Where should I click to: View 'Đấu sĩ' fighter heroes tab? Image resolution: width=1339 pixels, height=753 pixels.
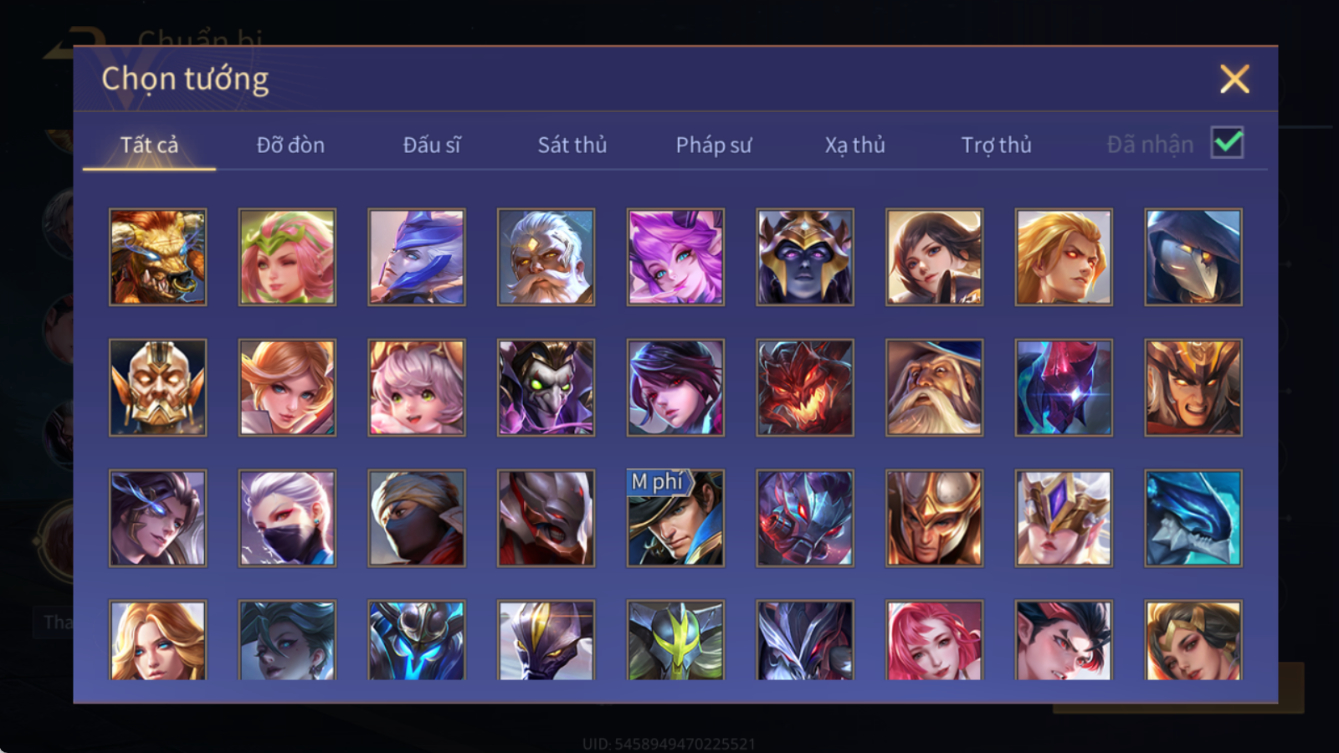431,145
